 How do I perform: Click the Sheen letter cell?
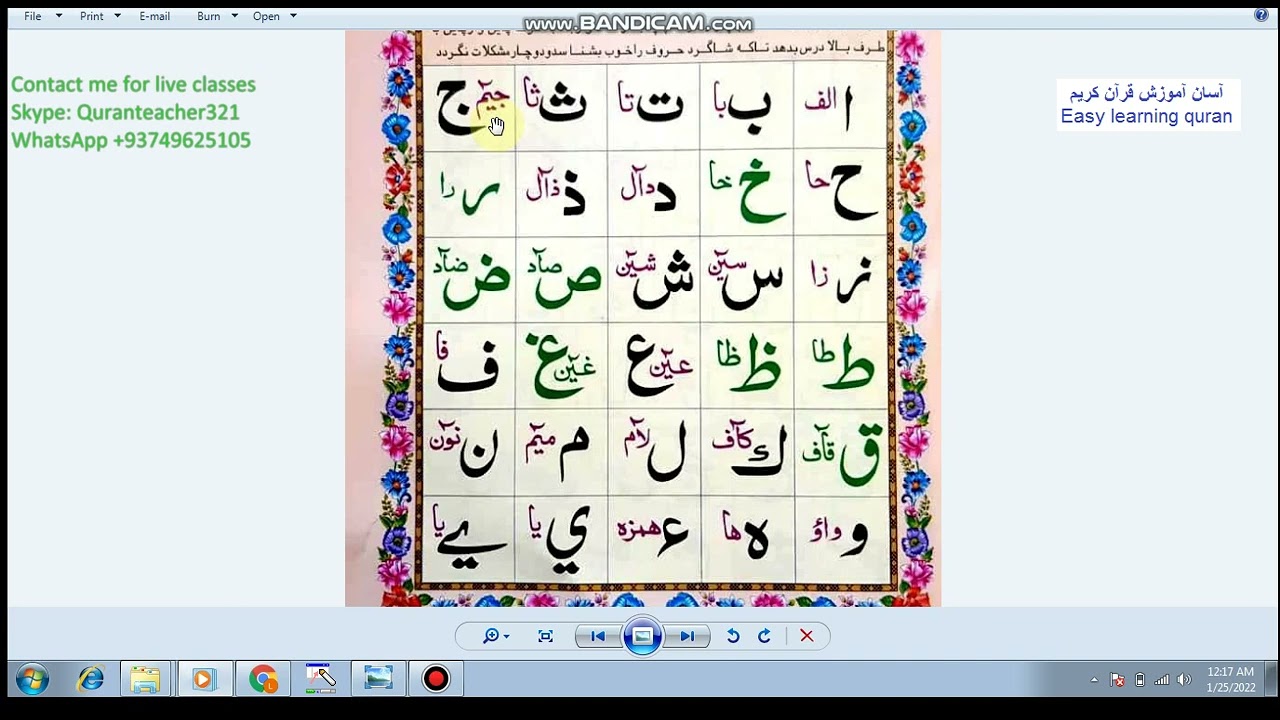point(654,279)
